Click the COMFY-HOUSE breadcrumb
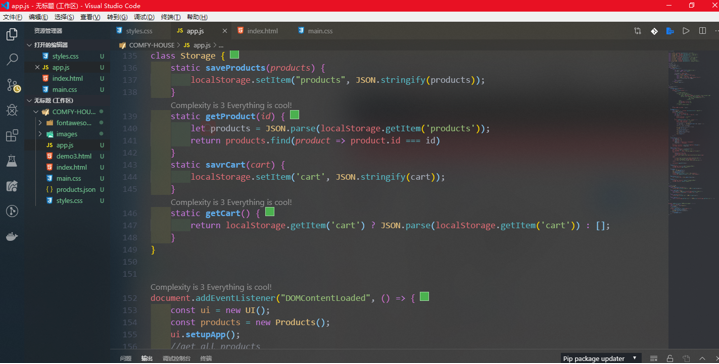This screenshot has height=364, width=719. 151,45
